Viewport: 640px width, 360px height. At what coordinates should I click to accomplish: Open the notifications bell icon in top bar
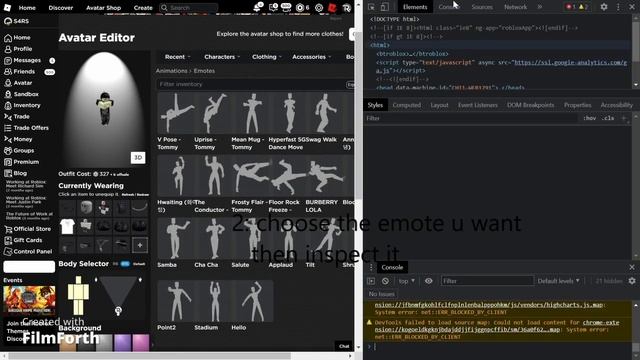[258, 7]
